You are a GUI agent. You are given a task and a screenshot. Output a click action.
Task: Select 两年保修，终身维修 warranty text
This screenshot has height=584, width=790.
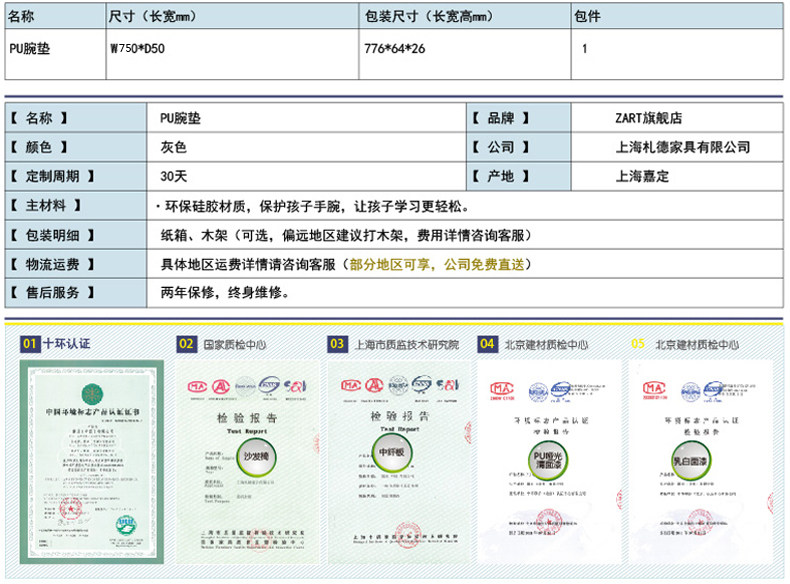coord(224,292)
